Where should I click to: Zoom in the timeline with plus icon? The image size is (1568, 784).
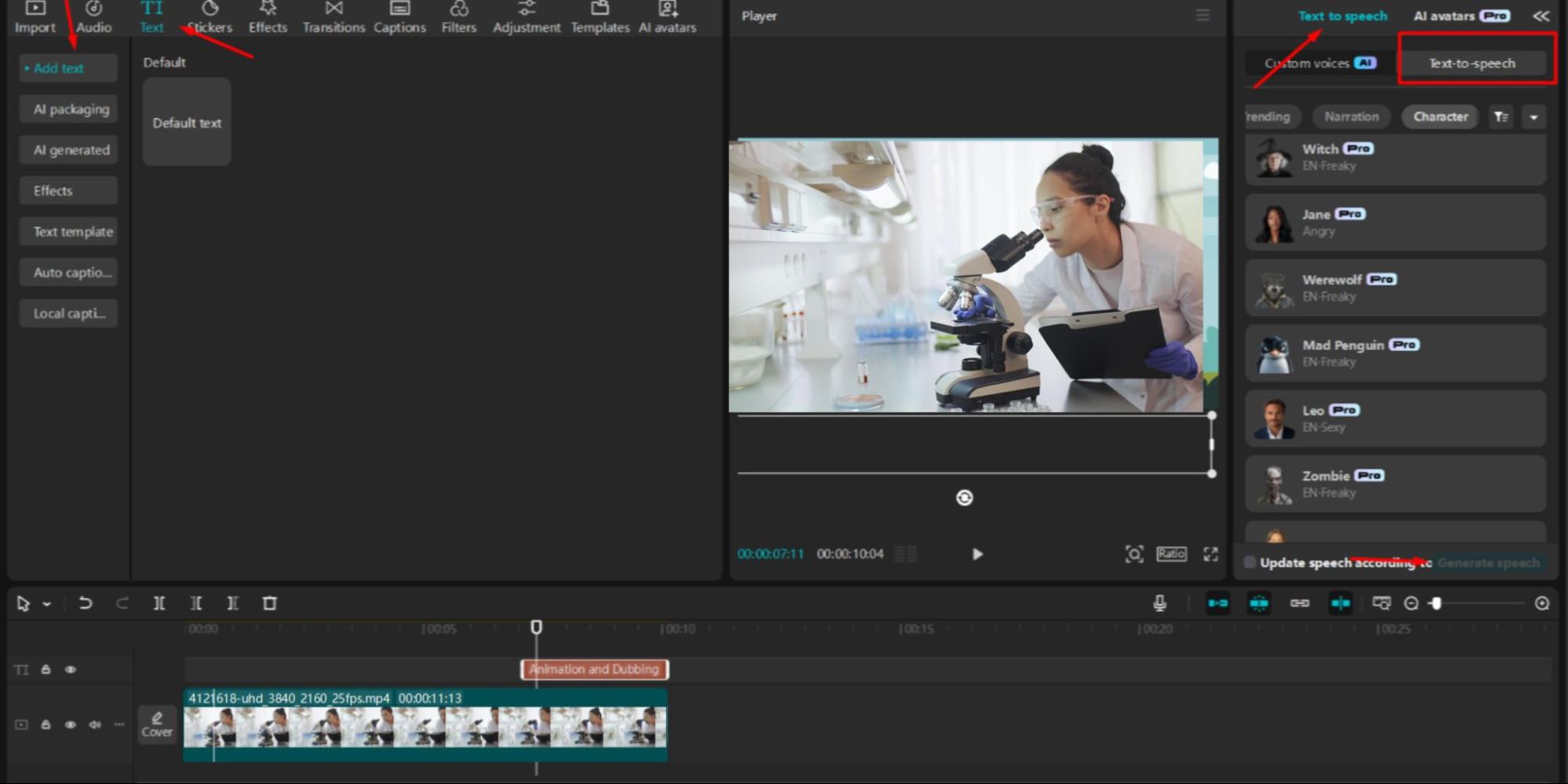1542,603
